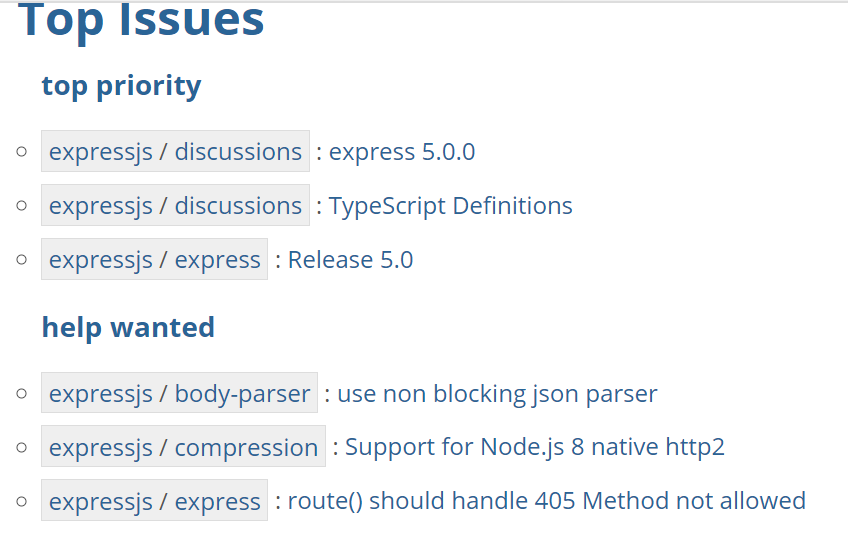Click the bullet marker beside 'Release 5.0'
Viewport: 848px width, 536px height.
pos(22,260)
